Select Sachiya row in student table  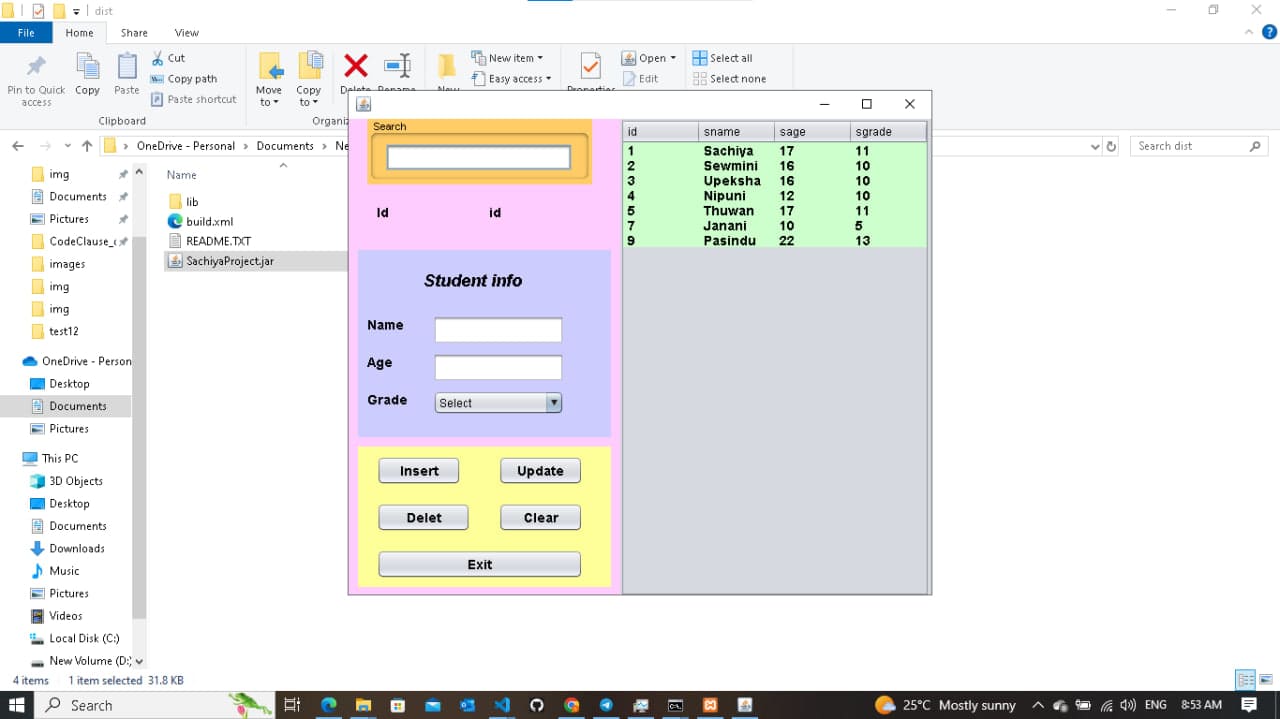pos(728,151)
